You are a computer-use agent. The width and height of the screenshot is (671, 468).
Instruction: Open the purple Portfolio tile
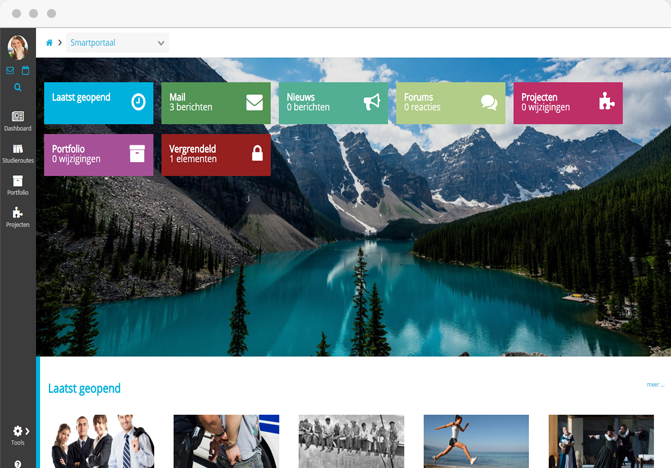pos(98,155)
